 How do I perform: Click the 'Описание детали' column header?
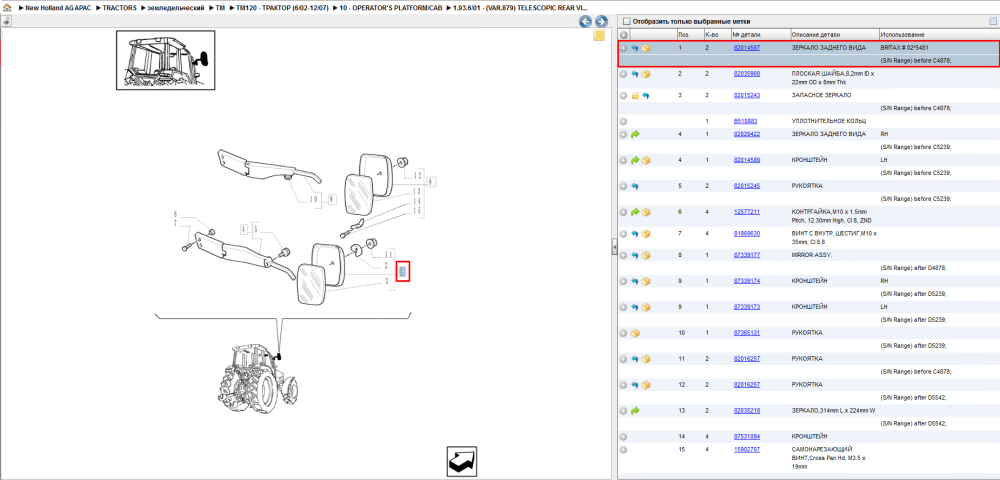(x=816, y=34)
